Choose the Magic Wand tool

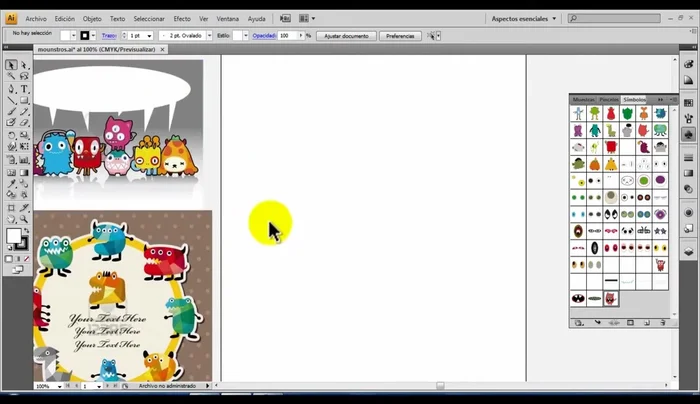11,76
